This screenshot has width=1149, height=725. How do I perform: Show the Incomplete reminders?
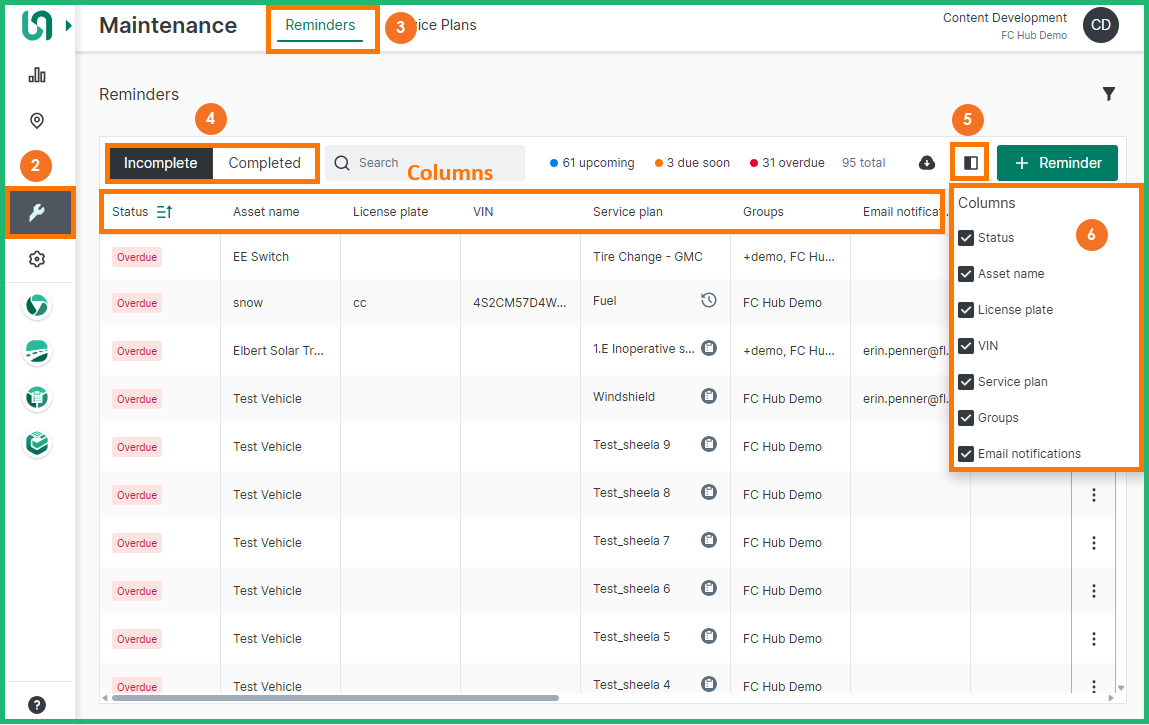pos(160,163)
